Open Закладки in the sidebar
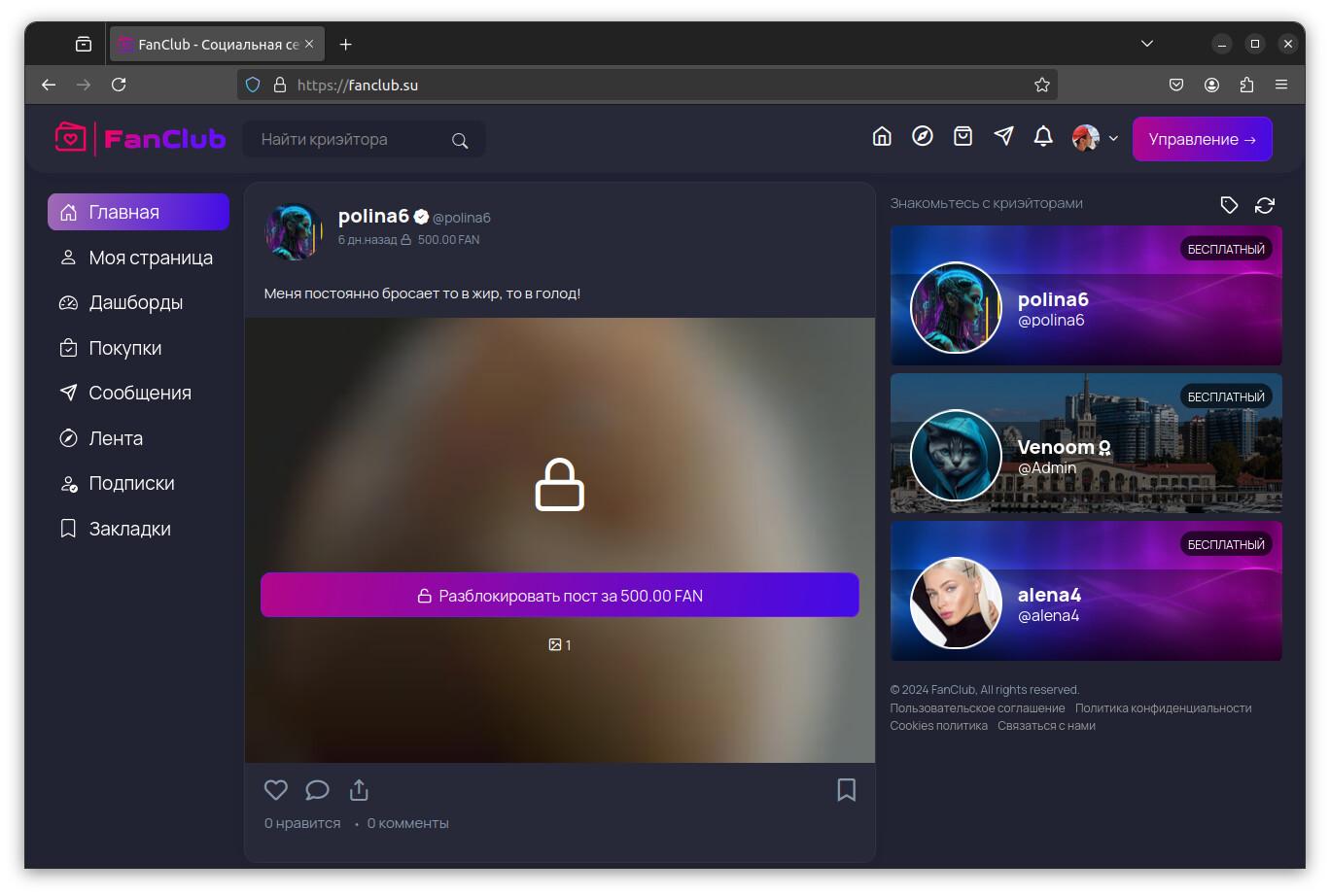 click(x=138, y=529)
